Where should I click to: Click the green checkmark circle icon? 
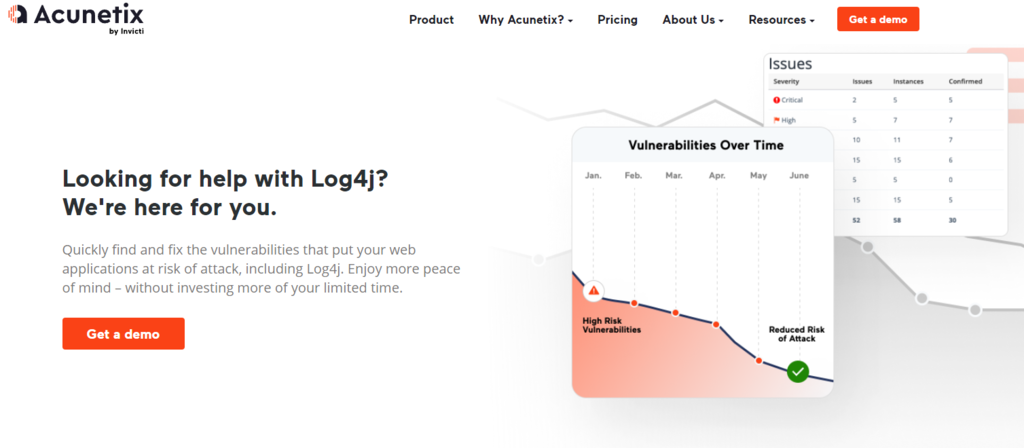tap(797, 372)
